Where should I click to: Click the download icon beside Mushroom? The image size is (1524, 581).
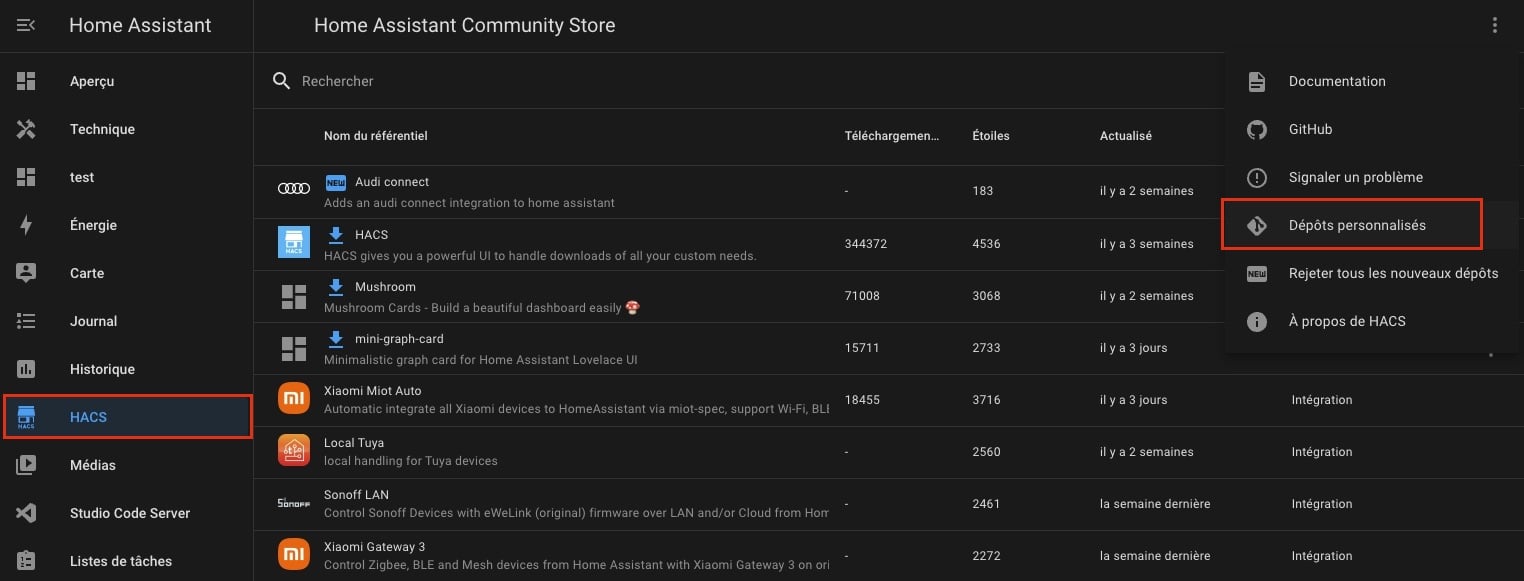pos(335,287)
